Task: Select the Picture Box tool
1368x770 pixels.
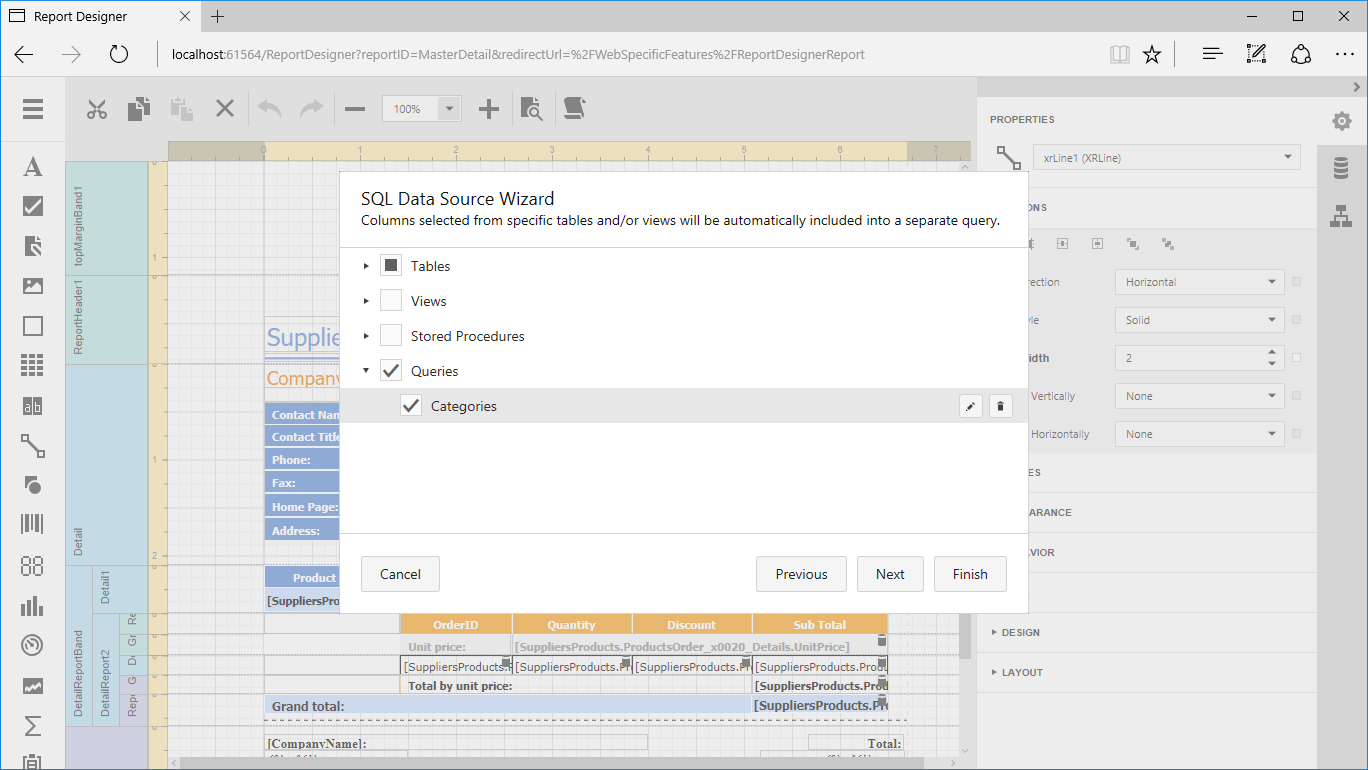Action: click(x=32, y=285)
